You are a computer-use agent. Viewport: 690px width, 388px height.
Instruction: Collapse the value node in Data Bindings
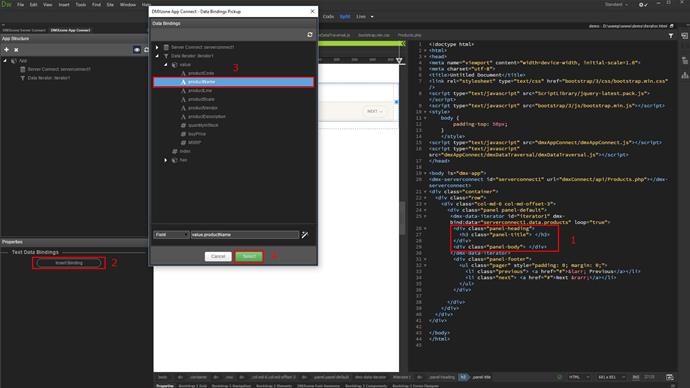pyautogui.click(x=165, y=65)
